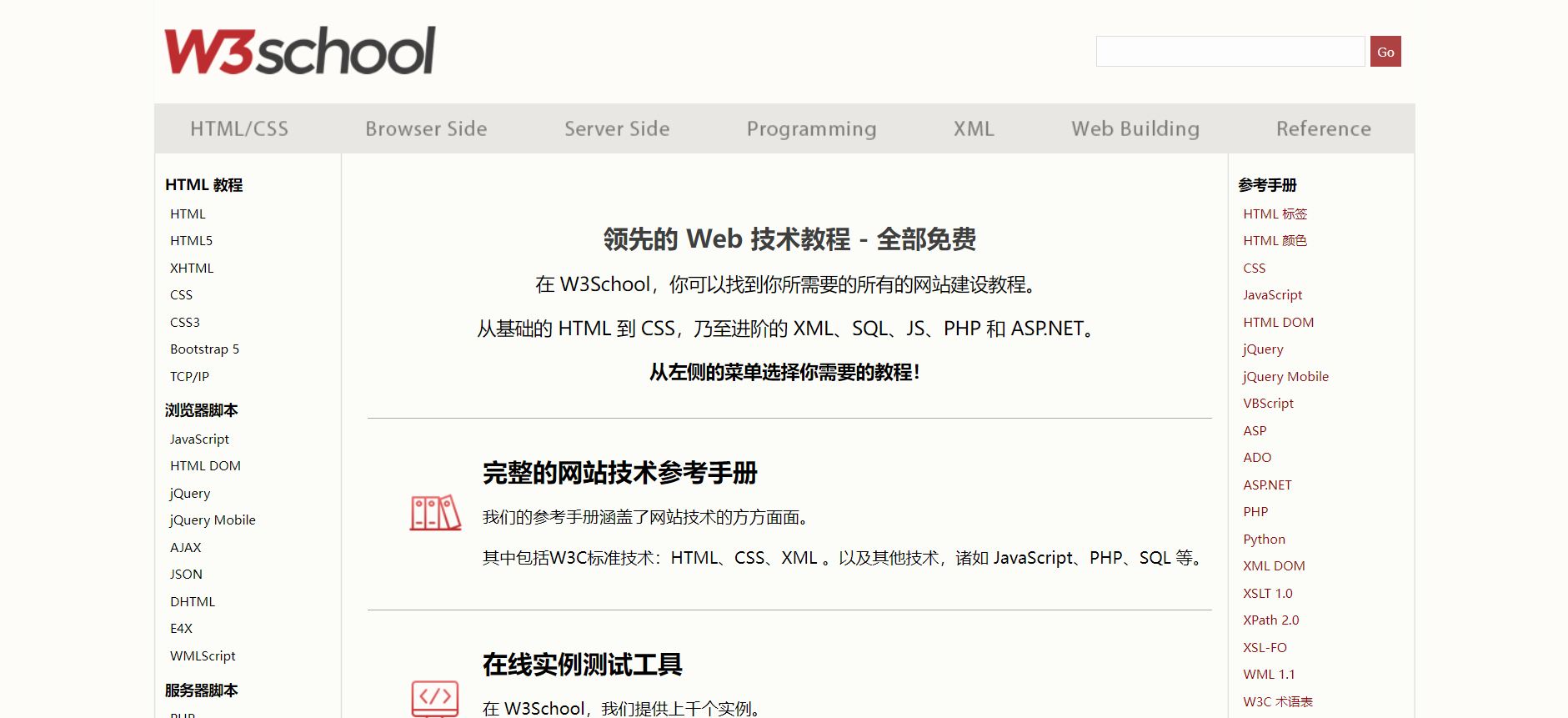Click WMLScript in the left sidebar
This screenshot has height=718, width=1568.
(x=203, y=656)
